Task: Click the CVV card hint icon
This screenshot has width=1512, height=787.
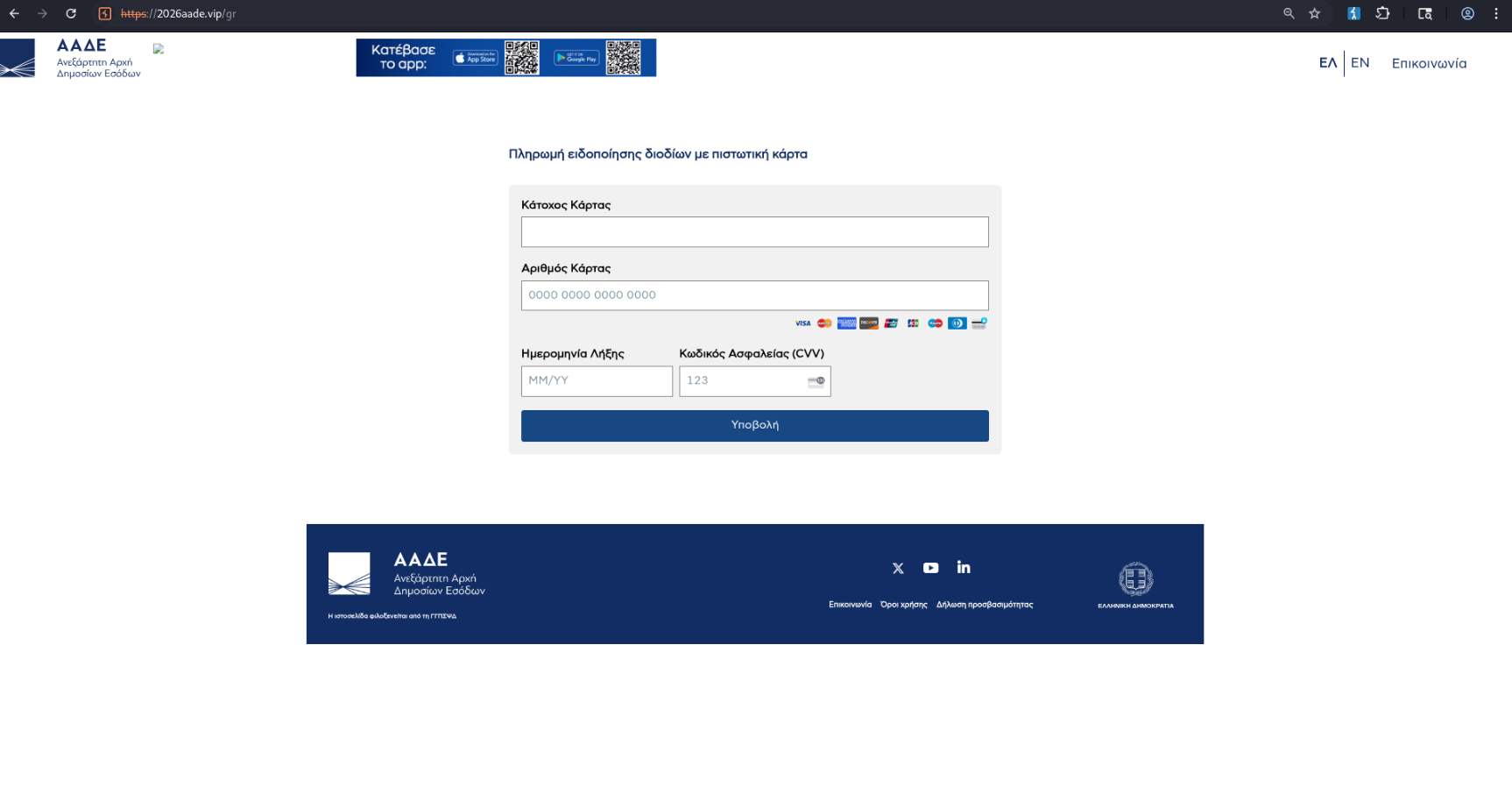Action: [816, 381]
